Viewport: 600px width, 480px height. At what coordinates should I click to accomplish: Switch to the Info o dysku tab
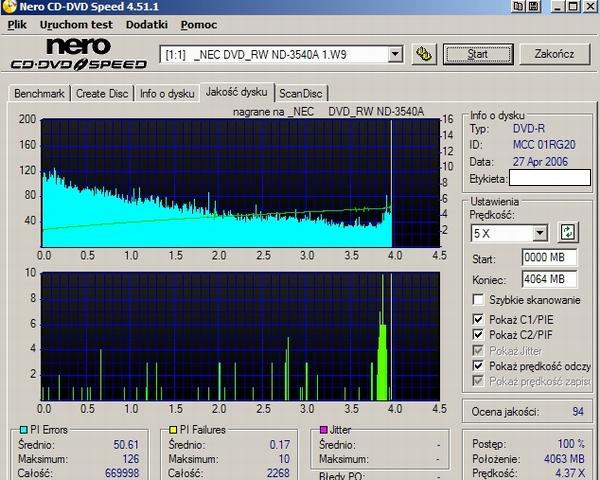click(x=167, y=93)
